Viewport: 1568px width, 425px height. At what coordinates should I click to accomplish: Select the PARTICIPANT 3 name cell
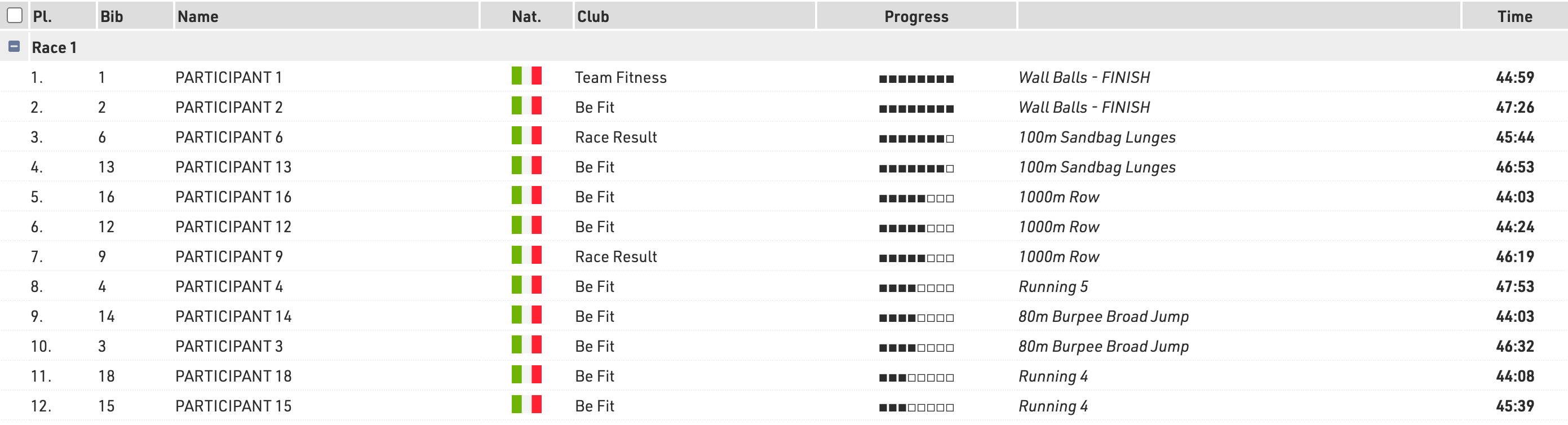click(229, 346)
